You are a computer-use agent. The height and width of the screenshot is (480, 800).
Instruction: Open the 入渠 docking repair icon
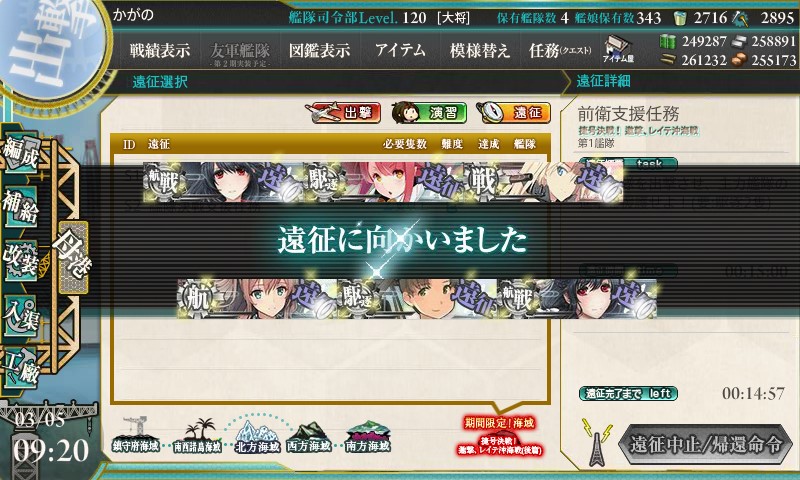[20, 315]
